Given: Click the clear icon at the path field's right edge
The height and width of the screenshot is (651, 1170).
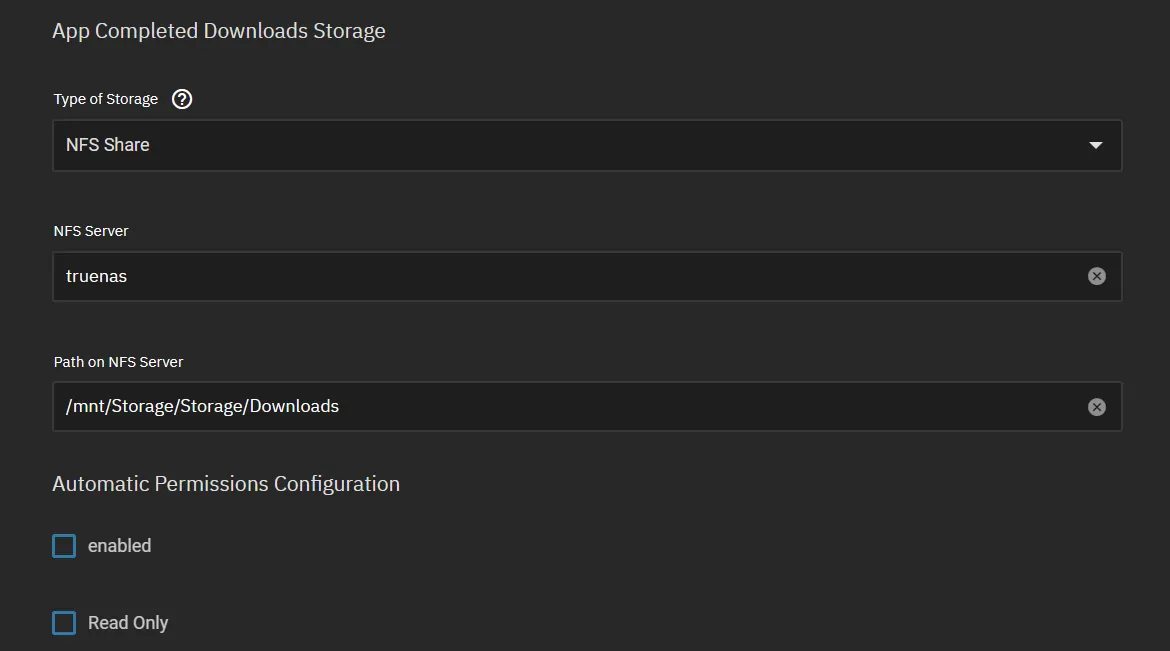Looking at the screenshot, I should pyautogui.click(x=1096, y=406).
